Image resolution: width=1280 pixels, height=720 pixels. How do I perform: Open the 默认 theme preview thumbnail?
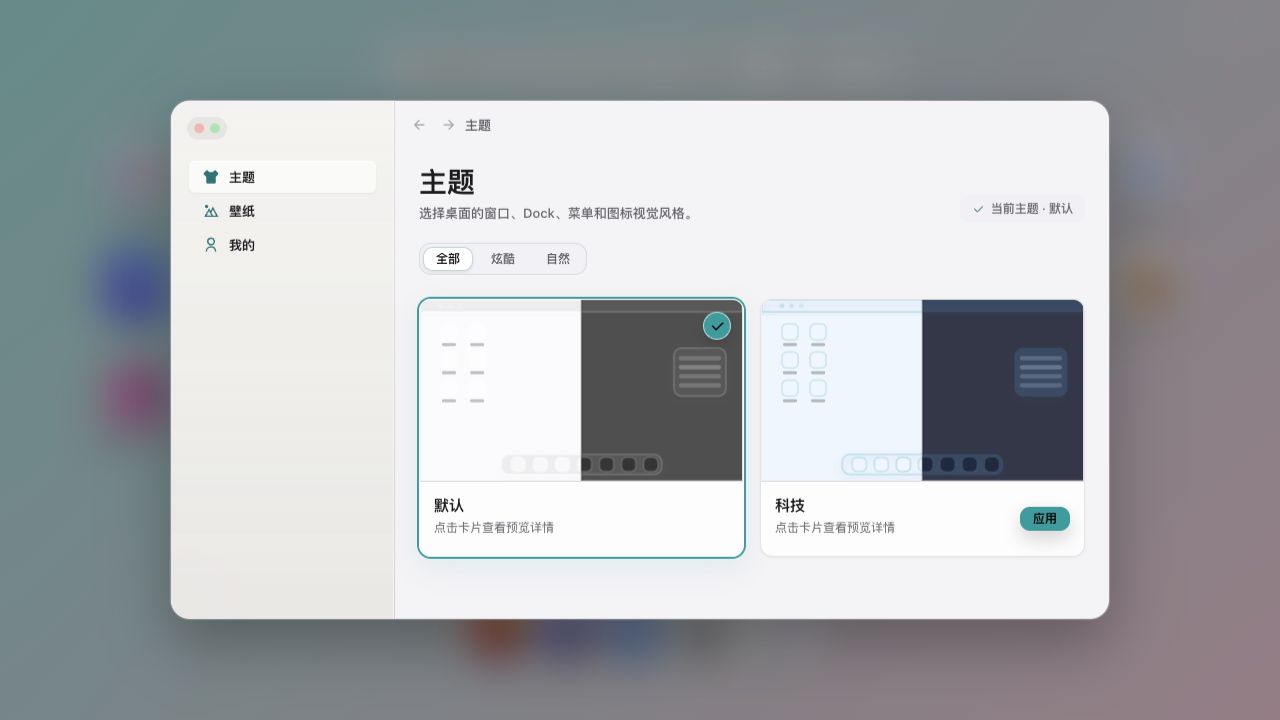pyautogui.click(x=581, y=390)
